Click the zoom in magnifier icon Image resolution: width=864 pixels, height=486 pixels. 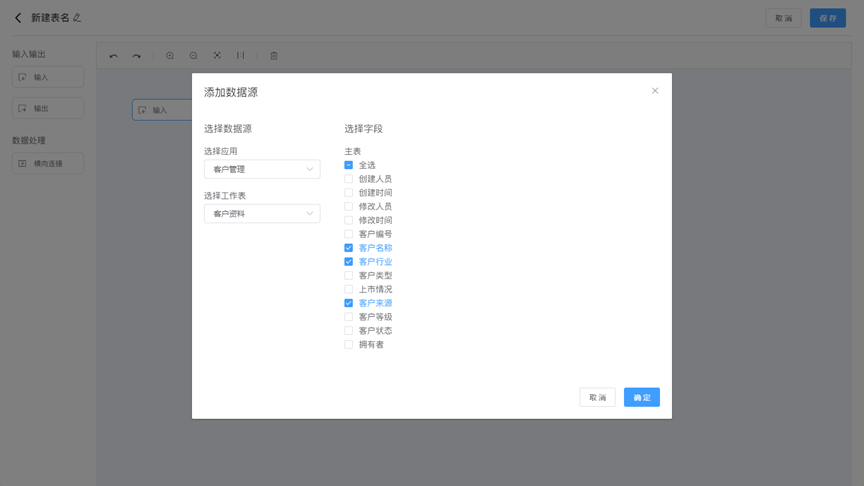pyautogui.click(x=170, y=56)
